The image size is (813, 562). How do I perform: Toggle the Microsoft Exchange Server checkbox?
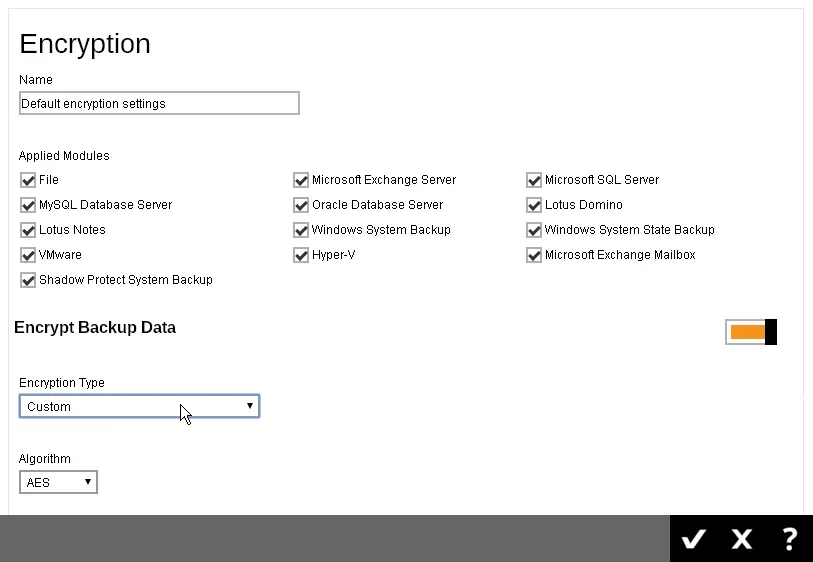(301, 180)
